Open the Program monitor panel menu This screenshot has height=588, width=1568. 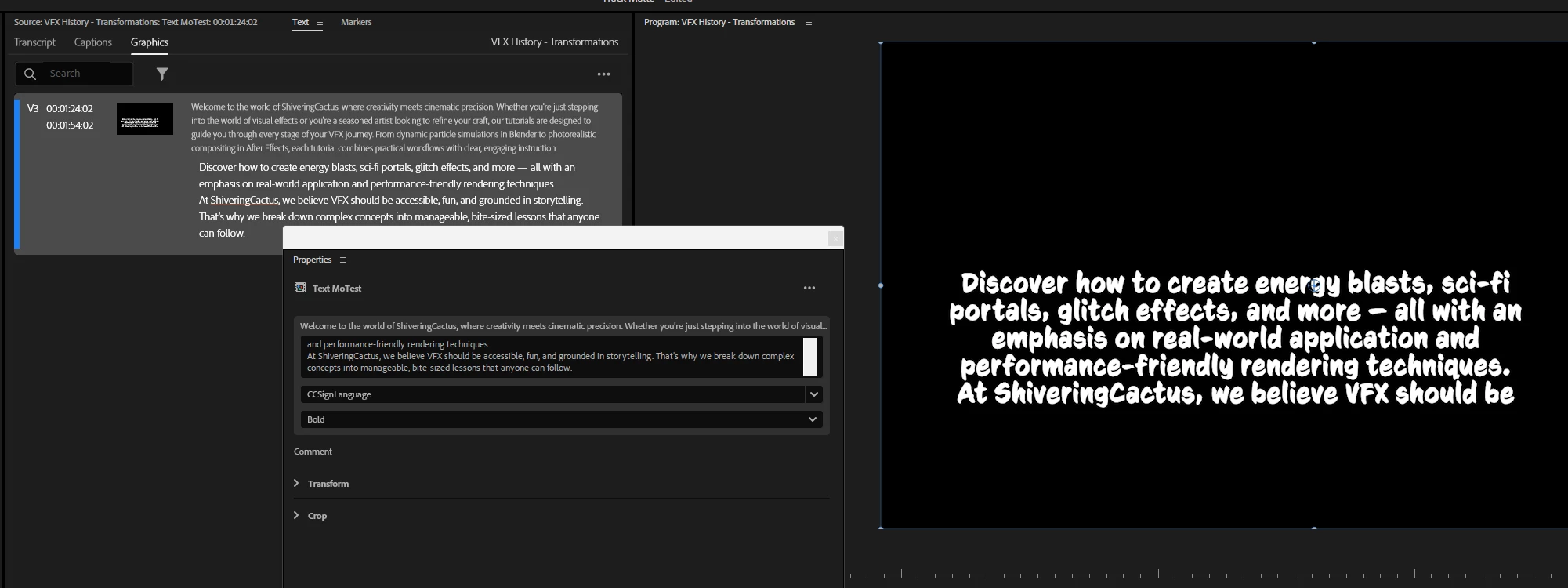pos(808,22)
